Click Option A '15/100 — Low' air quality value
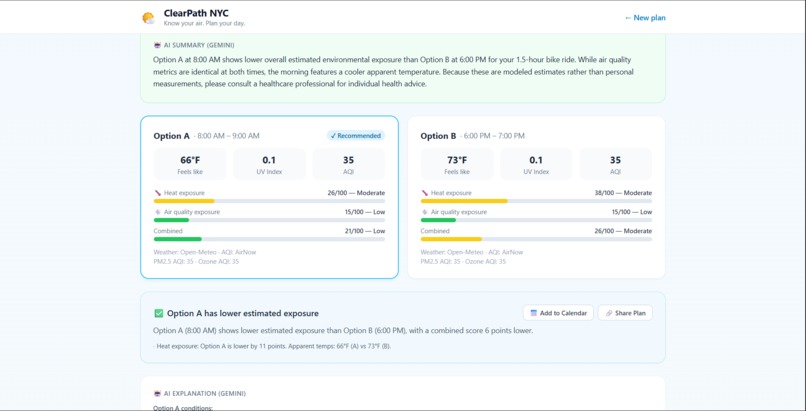Image resolution: width=806 pixels, height=411 pixels. coord(365,212)
